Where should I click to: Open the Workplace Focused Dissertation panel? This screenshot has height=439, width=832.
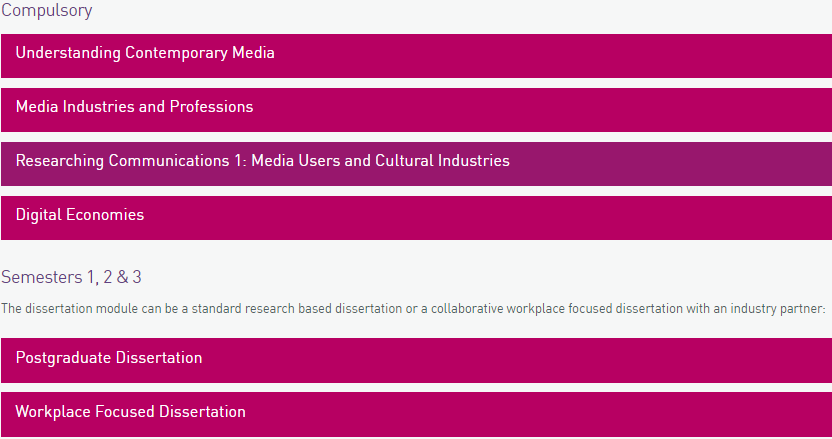tap(416, 413)
